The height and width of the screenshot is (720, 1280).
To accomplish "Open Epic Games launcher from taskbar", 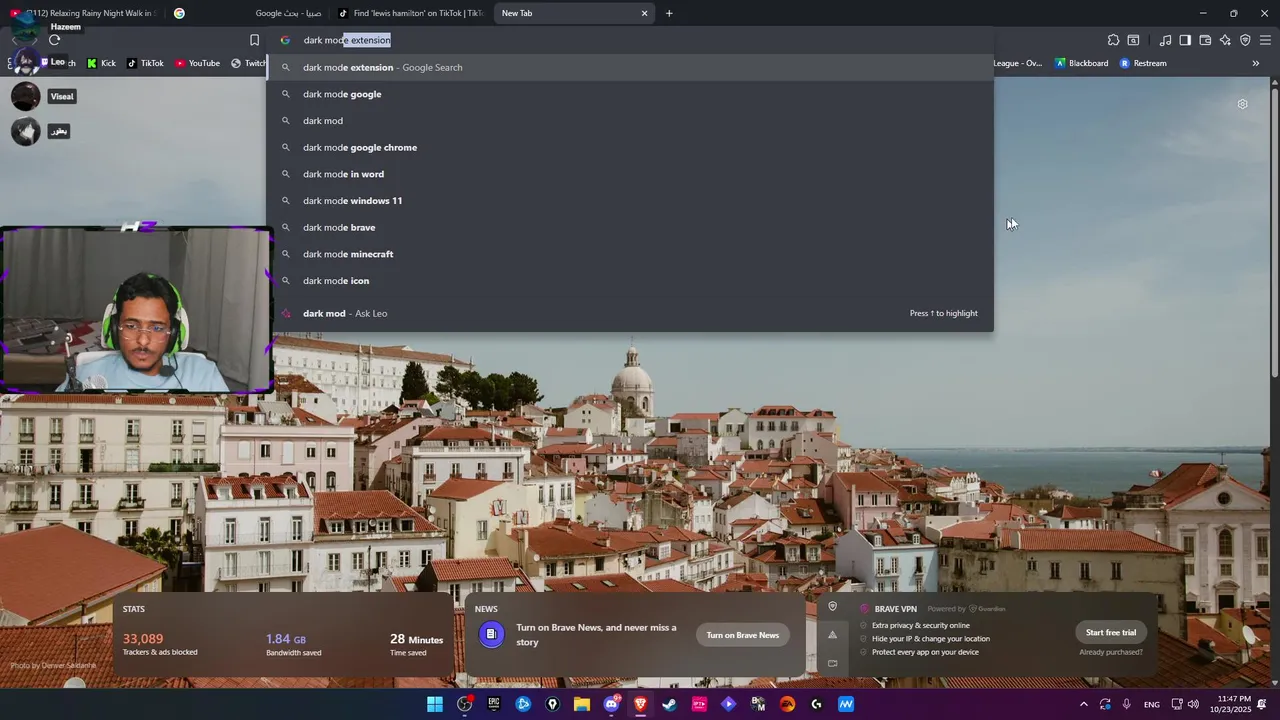I will [493, 704].
